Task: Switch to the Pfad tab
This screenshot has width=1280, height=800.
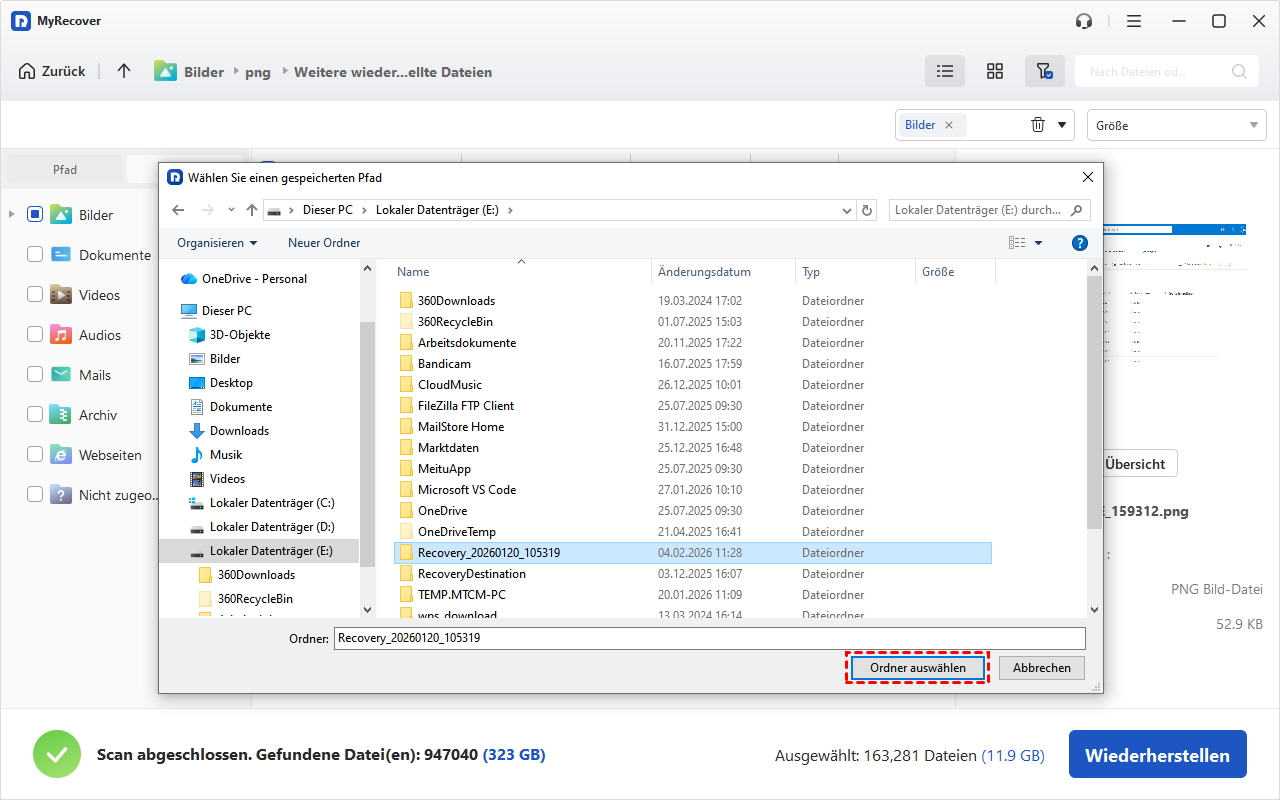Action: click(x=65, y=170)
